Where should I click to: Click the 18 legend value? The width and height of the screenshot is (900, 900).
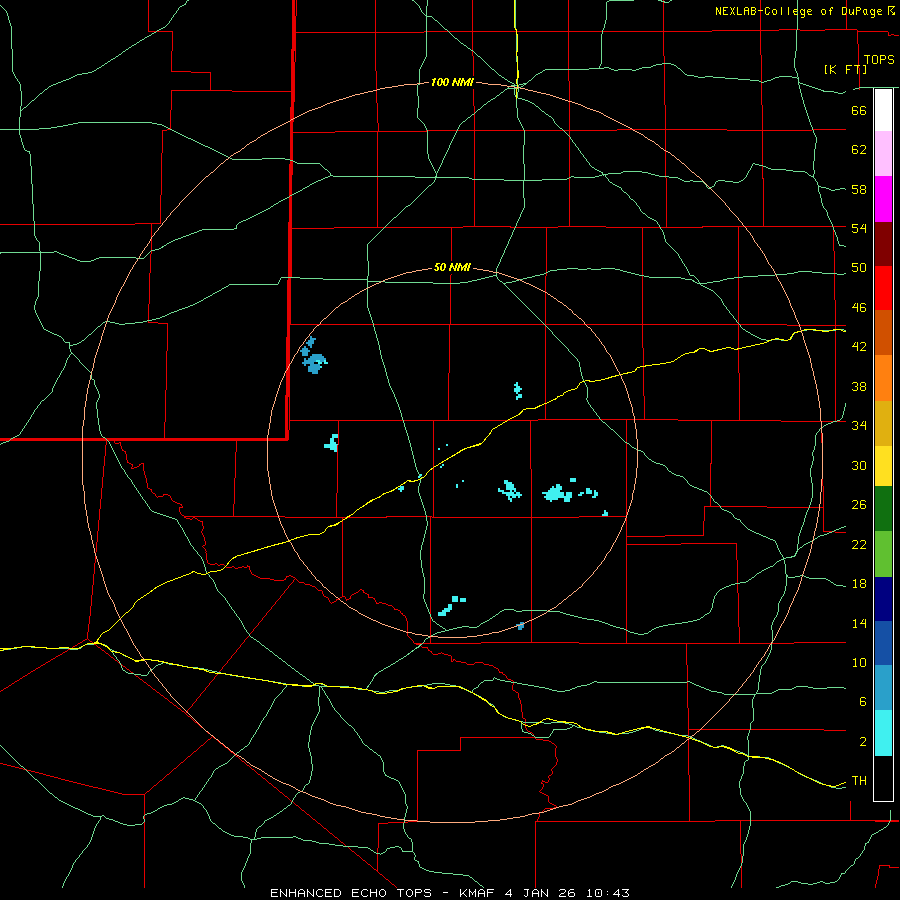coord(859,584)
